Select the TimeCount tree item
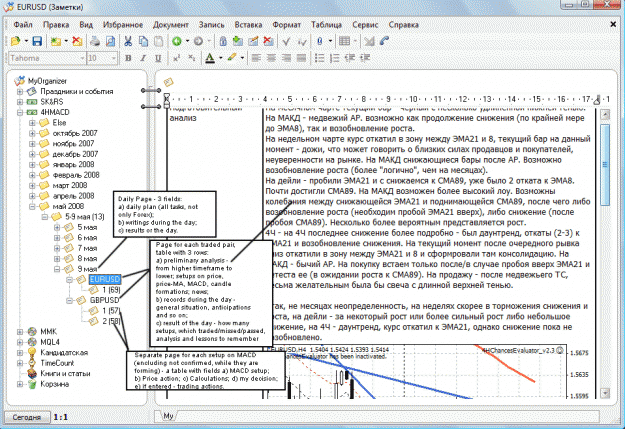 (x=57, y=363)
